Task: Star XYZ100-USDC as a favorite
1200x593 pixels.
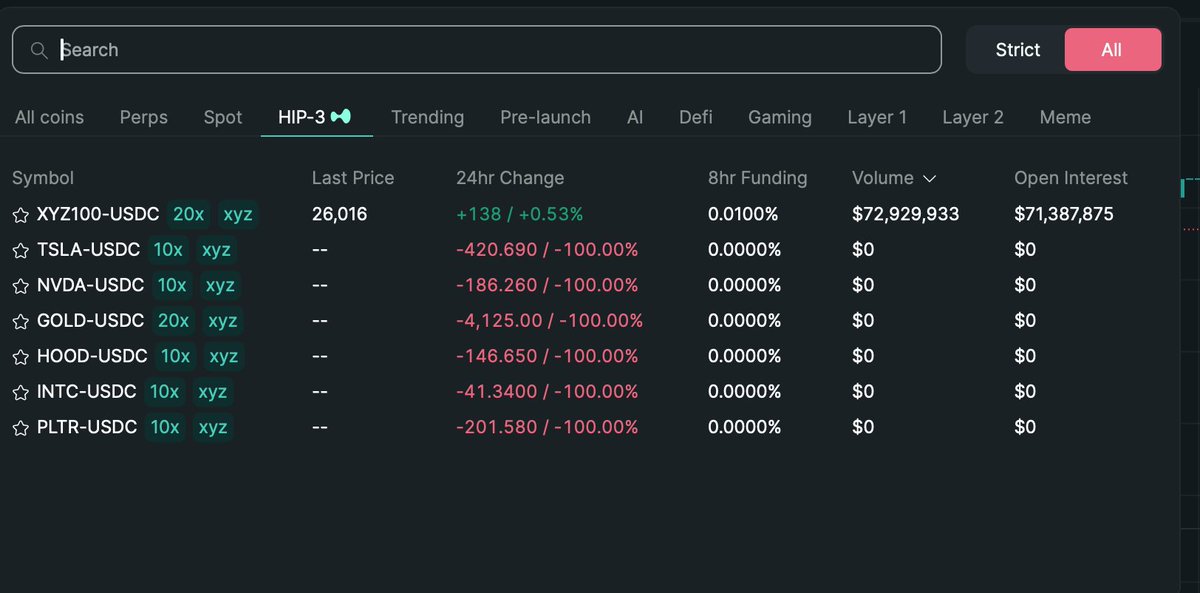Action: pos(20,214)
